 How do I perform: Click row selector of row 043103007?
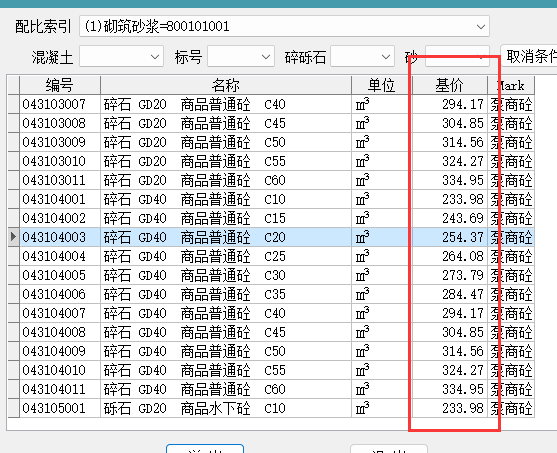[x=13, y=104]
